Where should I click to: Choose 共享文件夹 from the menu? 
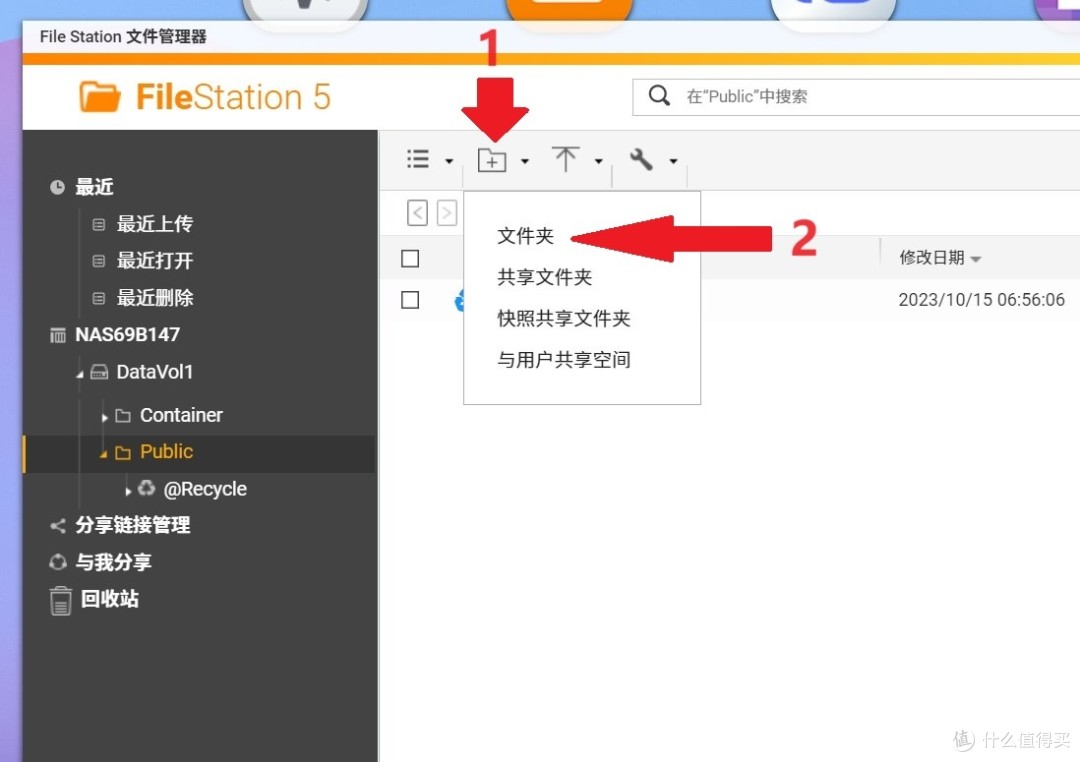(545, 277)
